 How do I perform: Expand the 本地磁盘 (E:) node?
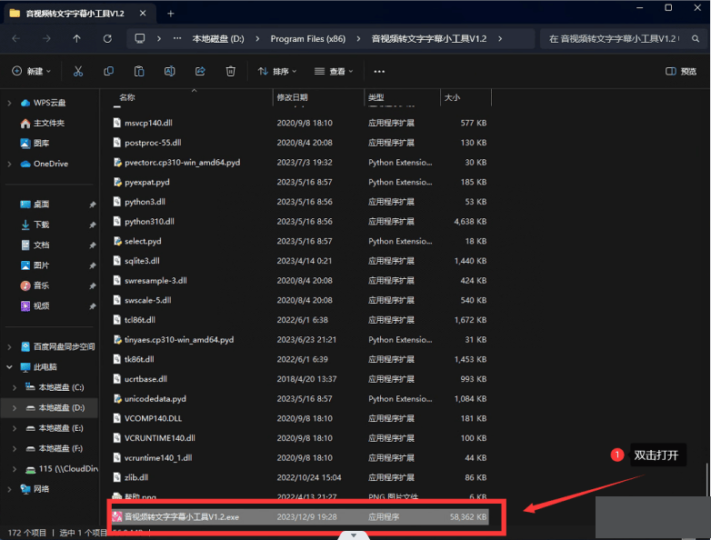[x=15, y=428]
